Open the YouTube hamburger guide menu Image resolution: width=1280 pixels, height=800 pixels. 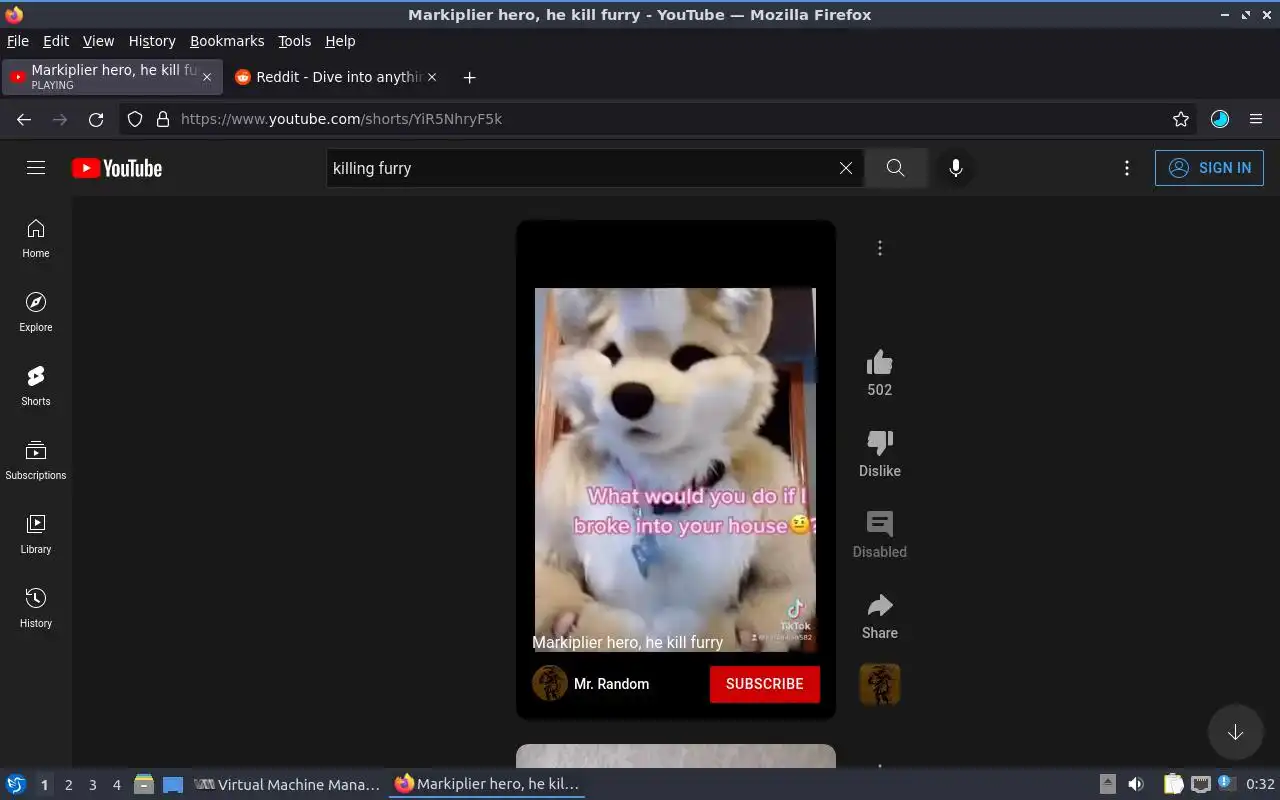pyautogui.click(x=36, y=168)
